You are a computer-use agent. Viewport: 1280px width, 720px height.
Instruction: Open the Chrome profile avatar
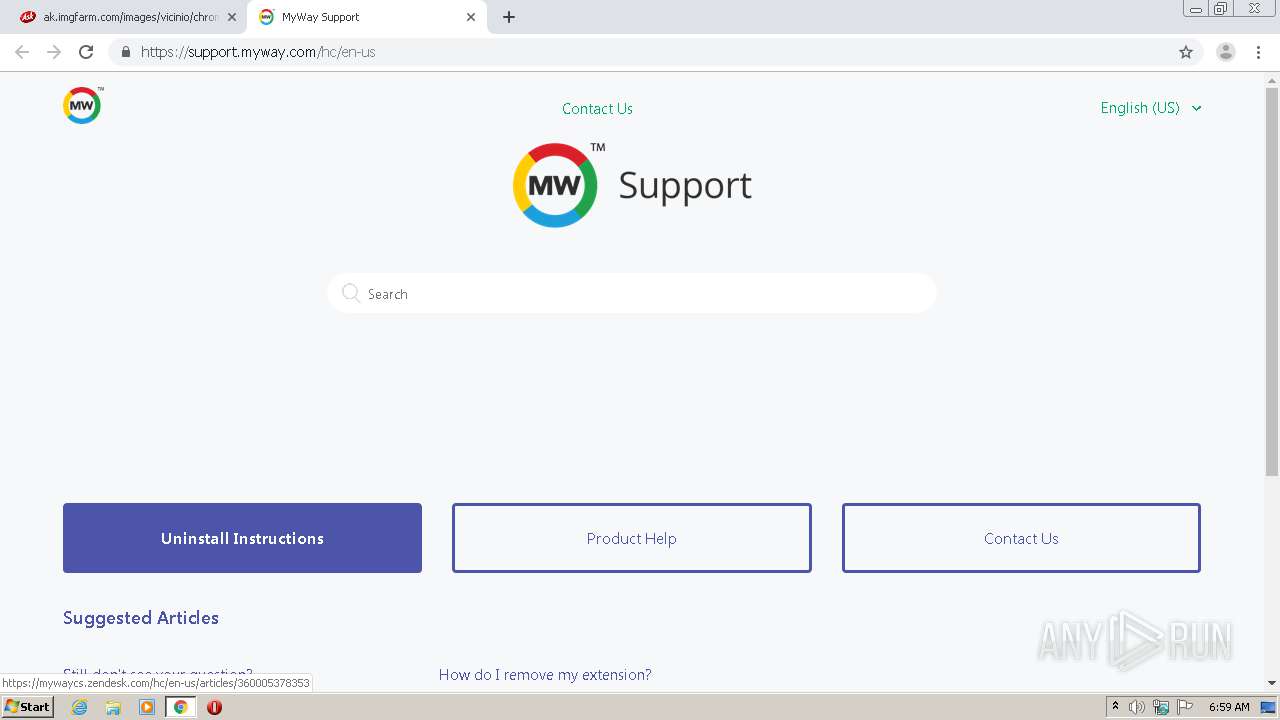1226,52
